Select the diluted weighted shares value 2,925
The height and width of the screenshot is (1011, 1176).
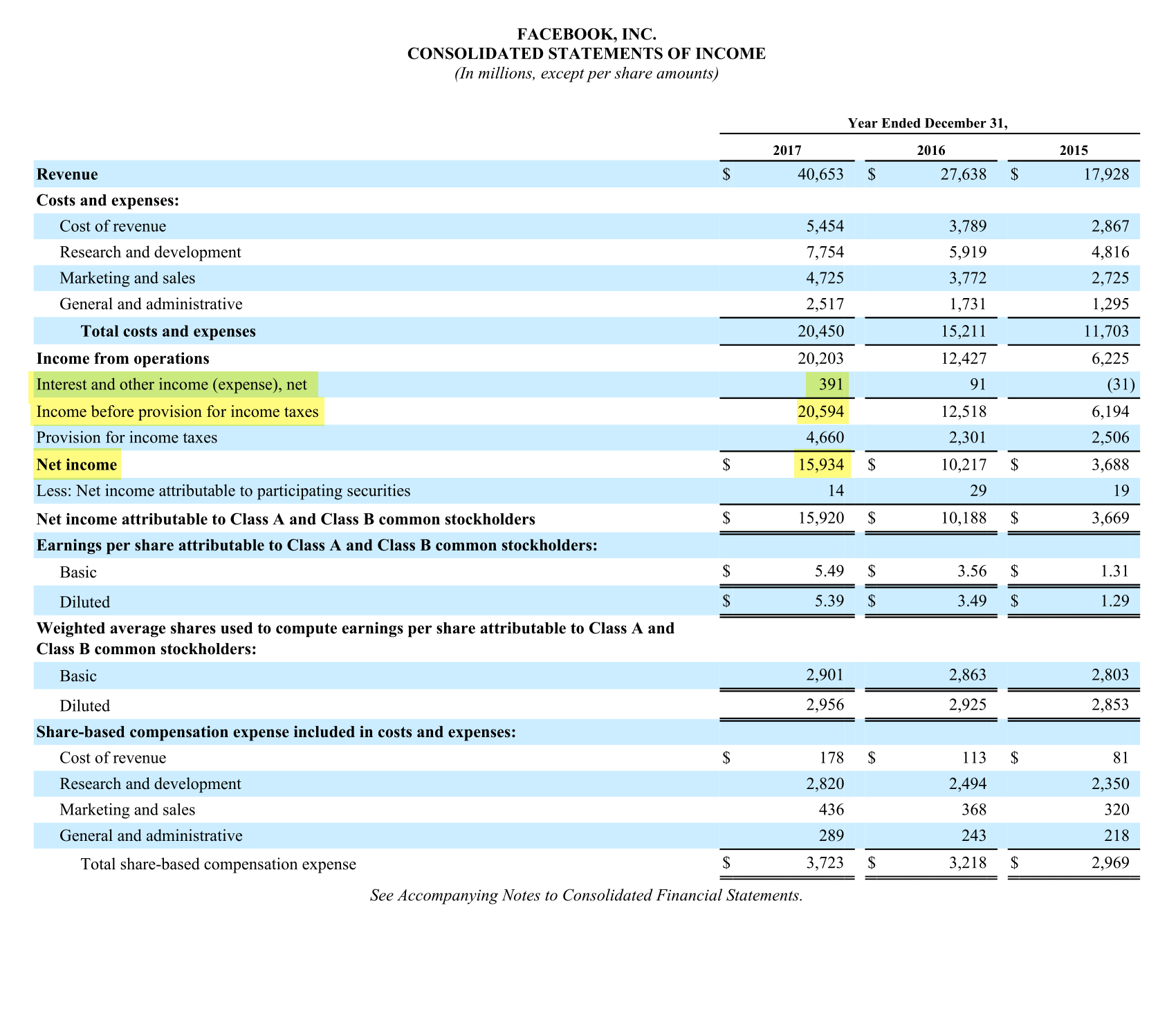pos(968,705)
